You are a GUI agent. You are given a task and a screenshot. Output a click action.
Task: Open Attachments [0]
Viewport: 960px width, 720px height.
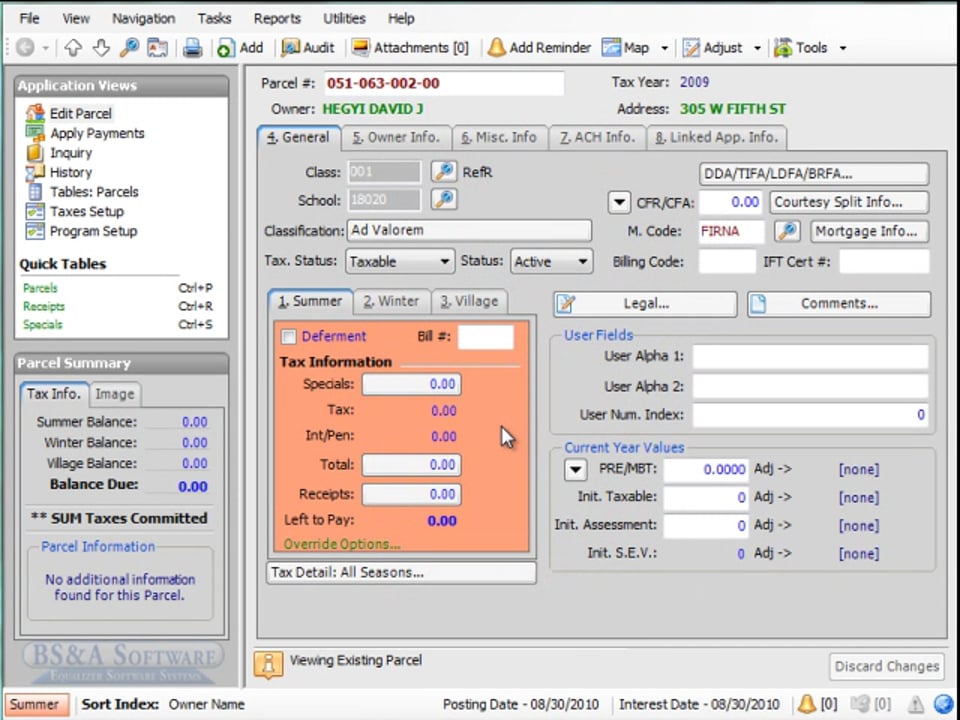[x=410, y=48]
